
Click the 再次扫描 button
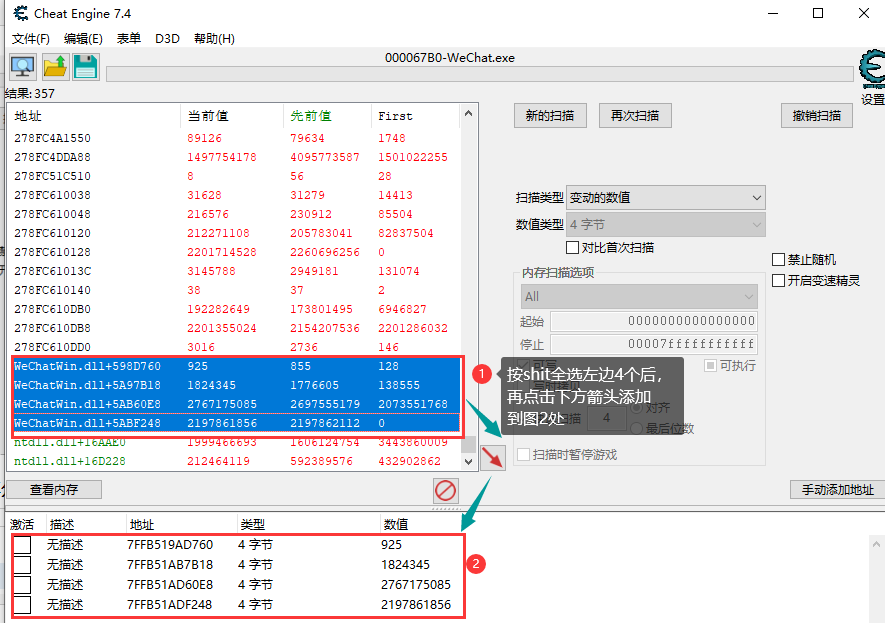(635, 116)
